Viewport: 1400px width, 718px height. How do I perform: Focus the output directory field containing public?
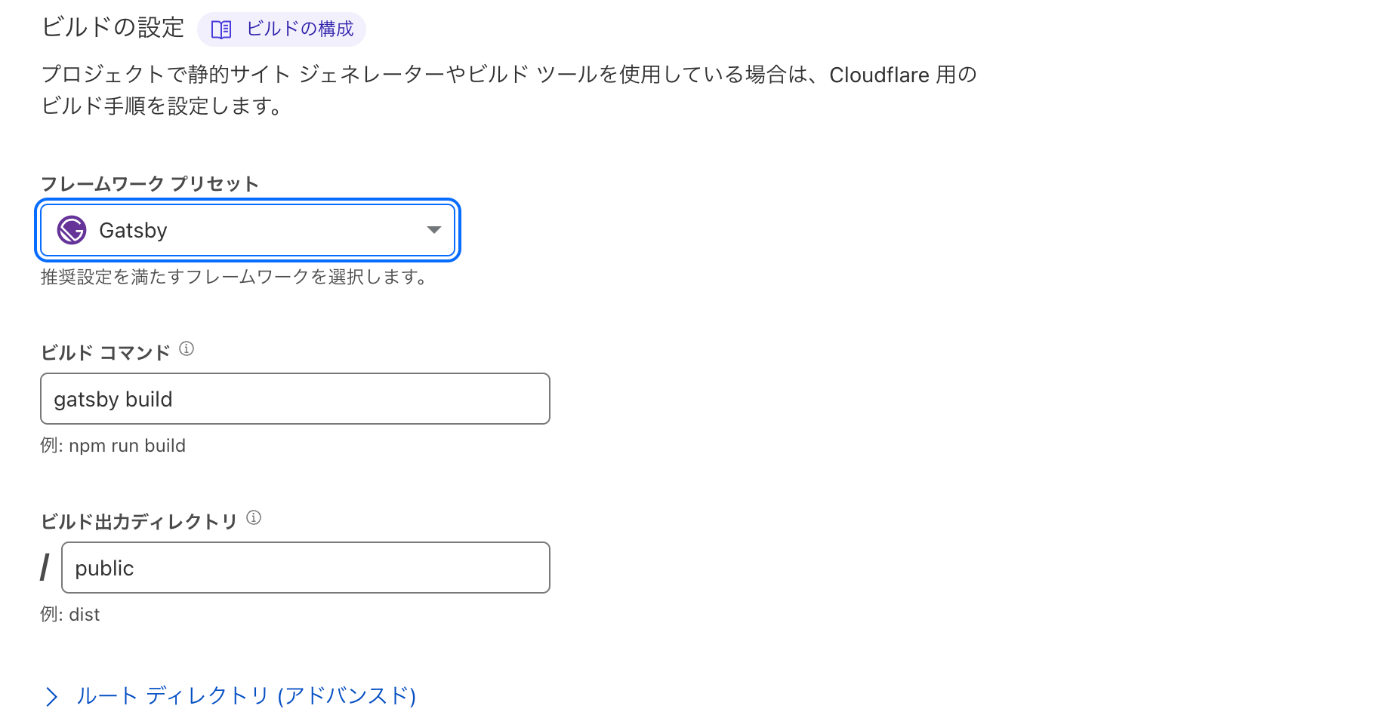pos(305,568)
